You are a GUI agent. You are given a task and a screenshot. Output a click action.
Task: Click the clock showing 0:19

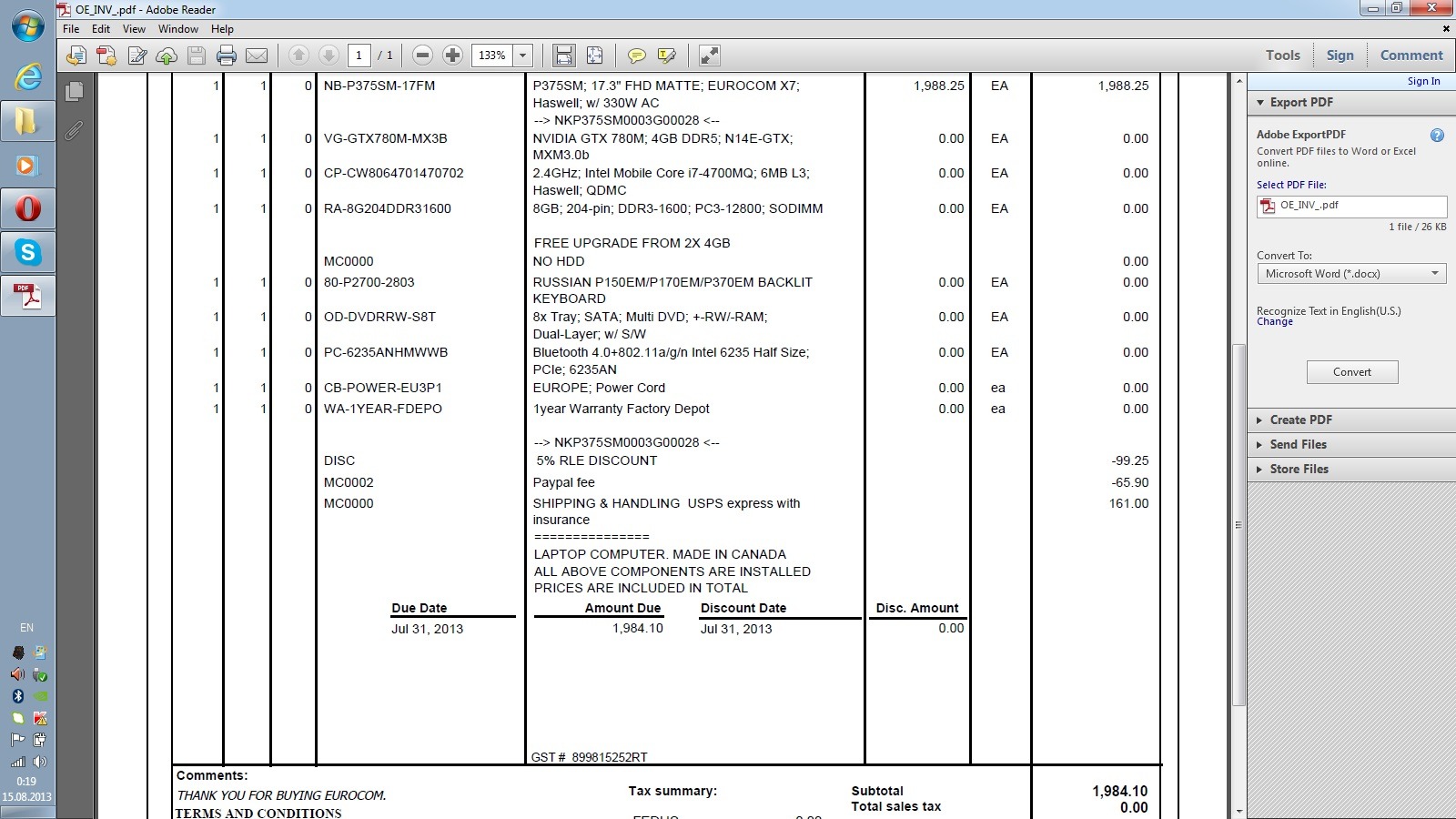[x=26, y=782]
